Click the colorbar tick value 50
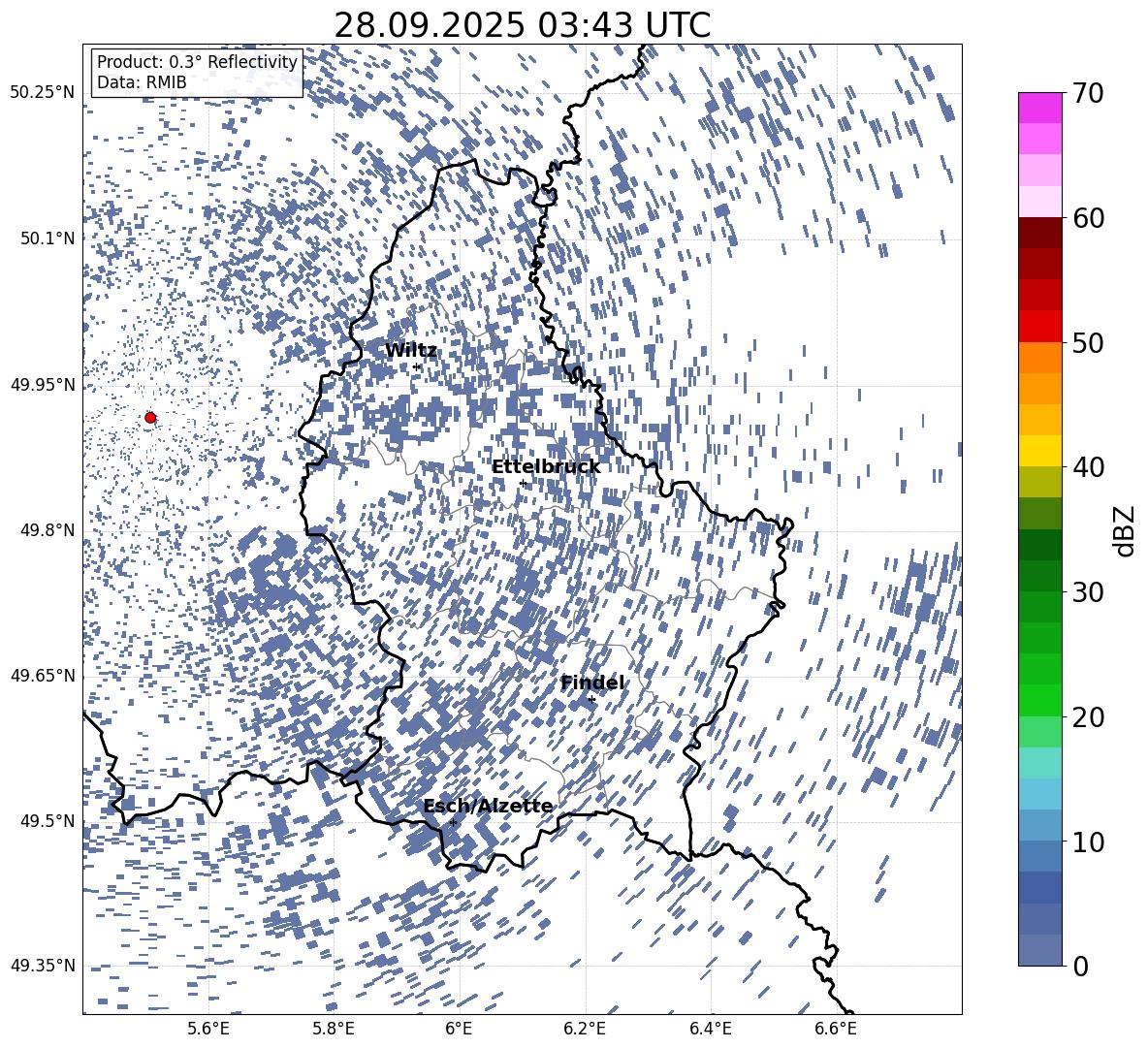Screen dimensions: 1148x1048 tap(1087, 343)
